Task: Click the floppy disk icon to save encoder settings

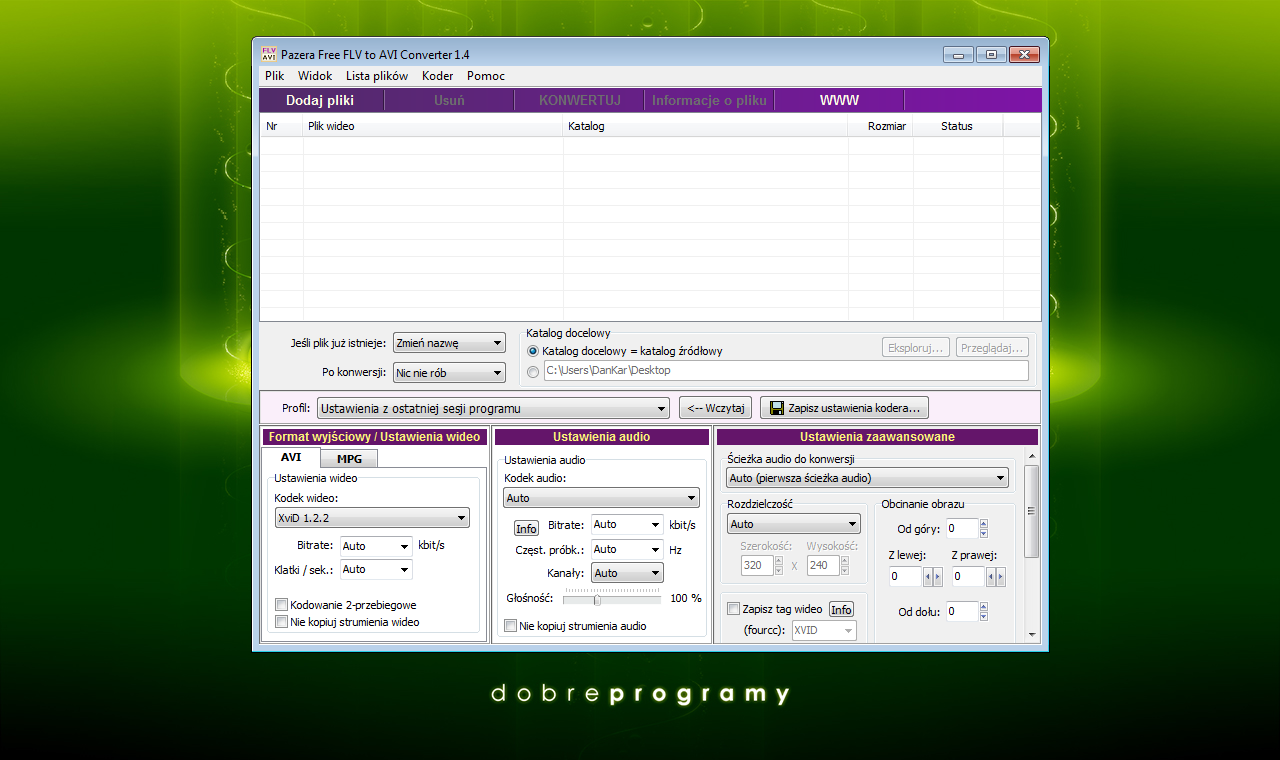Action: click(x=776, y=408)
